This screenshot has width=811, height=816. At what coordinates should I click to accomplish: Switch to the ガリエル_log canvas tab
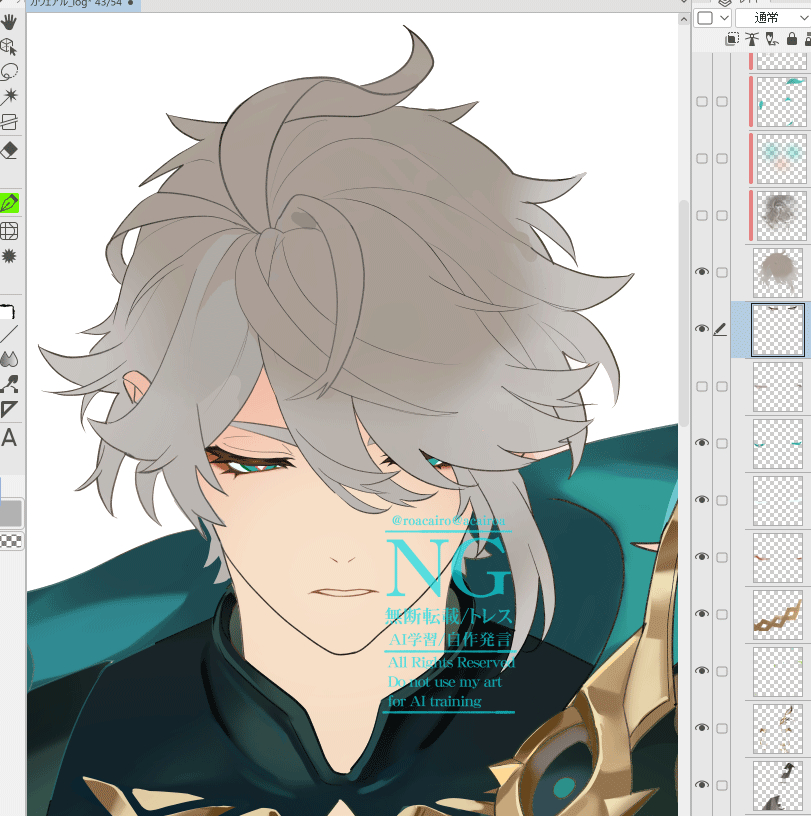70,5
